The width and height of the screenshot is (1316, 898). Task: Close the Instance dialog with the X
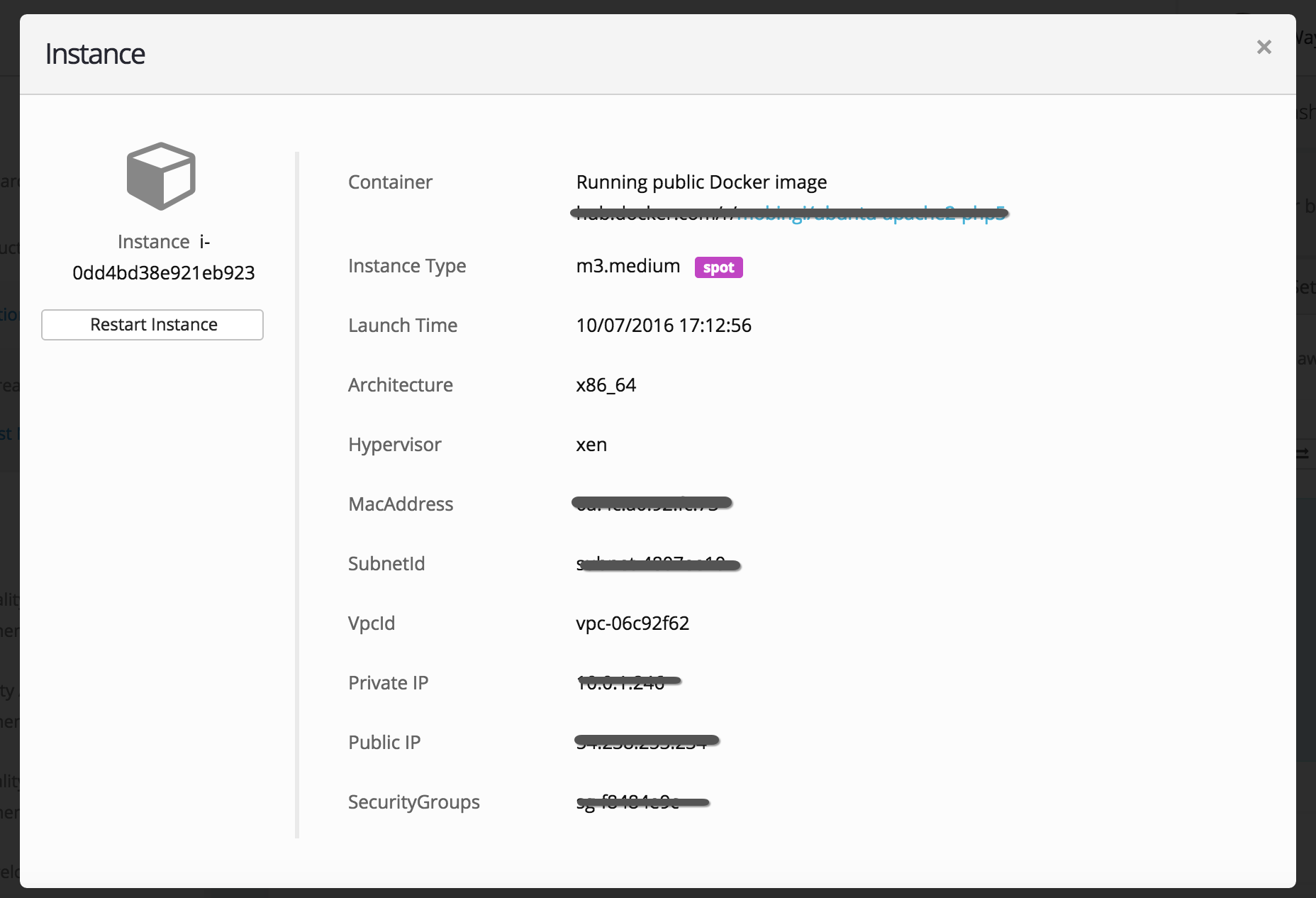1264,47
